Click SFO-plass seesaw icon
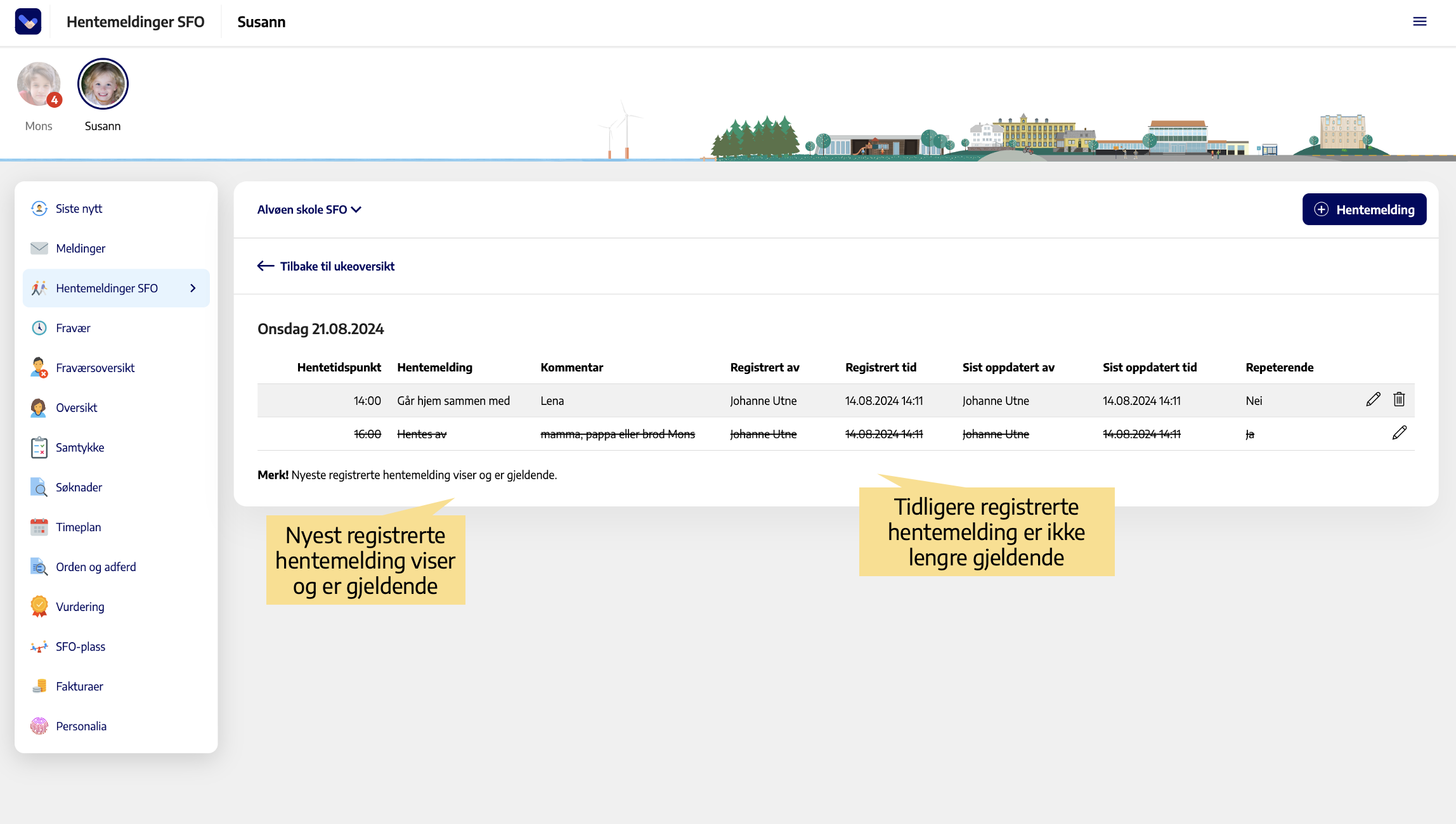The height and width of the screenshot is (824, 1456). click(39, 647)
